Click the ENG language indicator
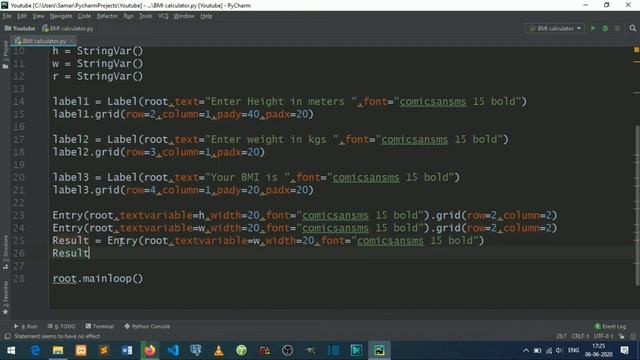Screen dimensions: 640x360 tap(573, 350)
